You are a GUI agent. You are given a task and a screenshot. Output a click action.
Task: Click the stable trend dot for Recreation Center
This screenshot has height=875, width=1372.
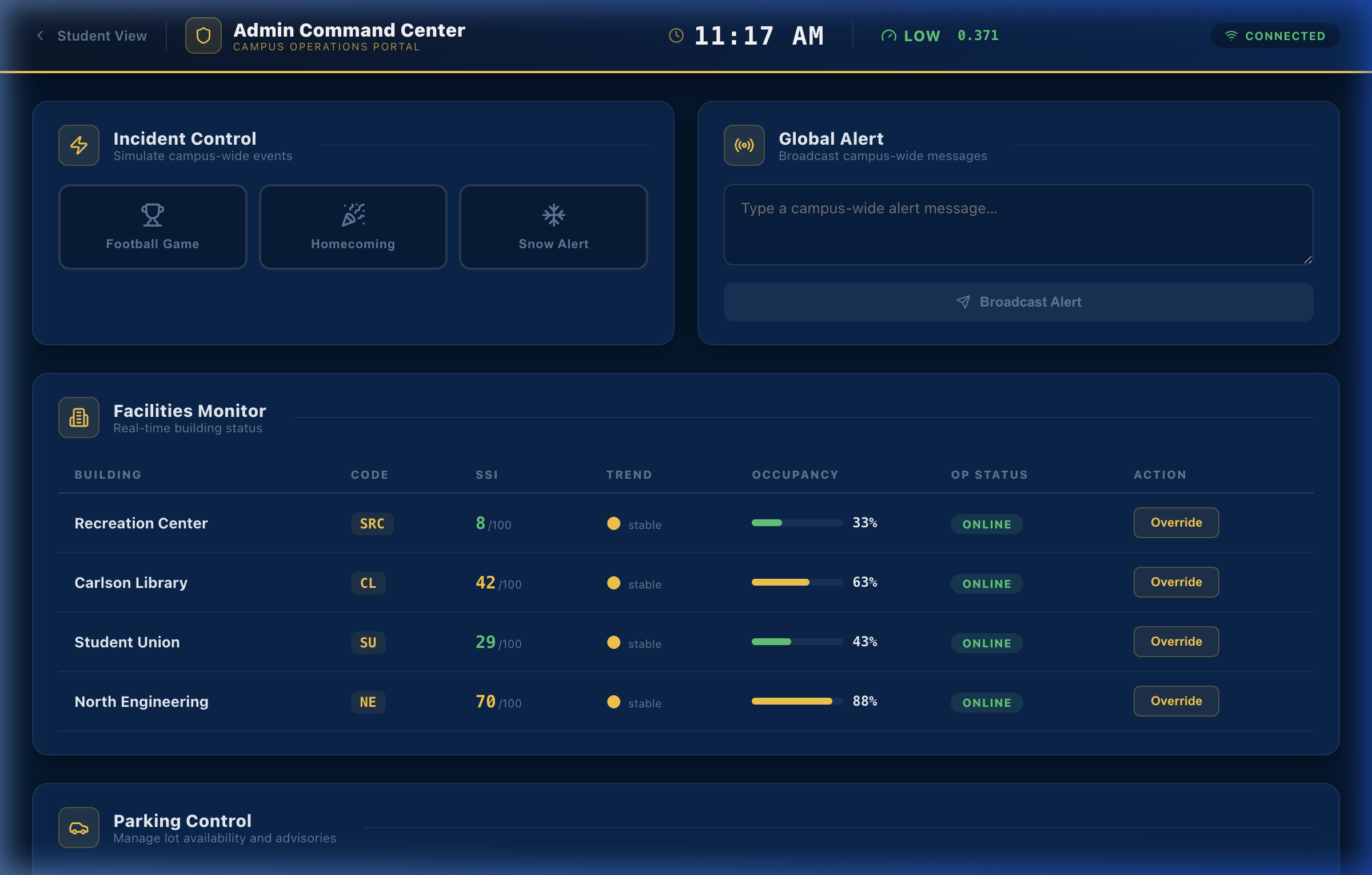613,523
